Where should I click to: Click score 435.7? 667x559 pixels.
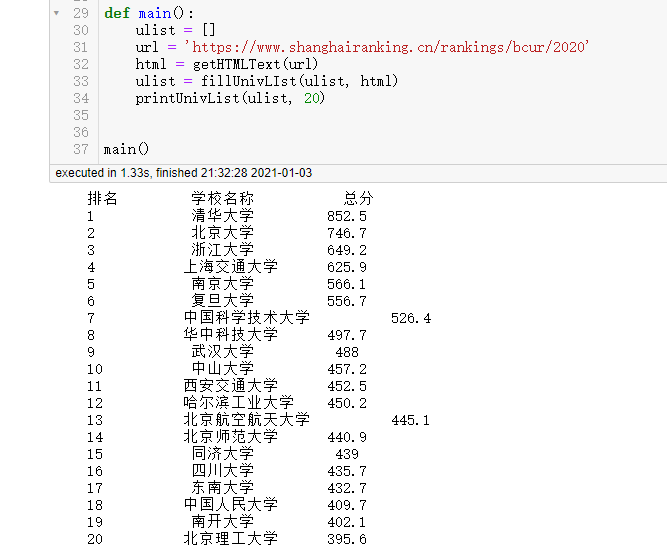point(347,471)
